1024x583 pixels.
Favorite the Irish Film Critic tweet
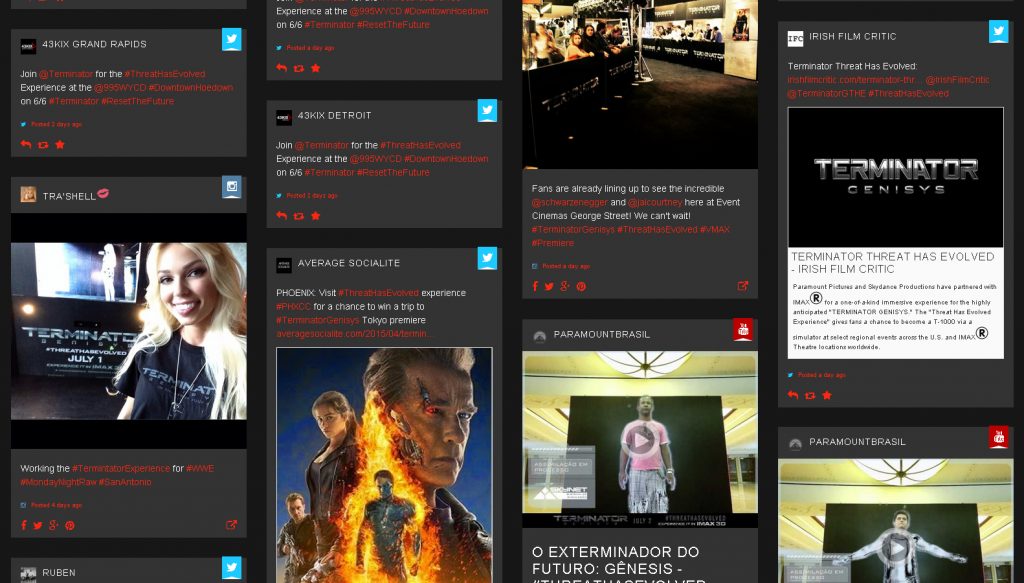coord(827,395)
